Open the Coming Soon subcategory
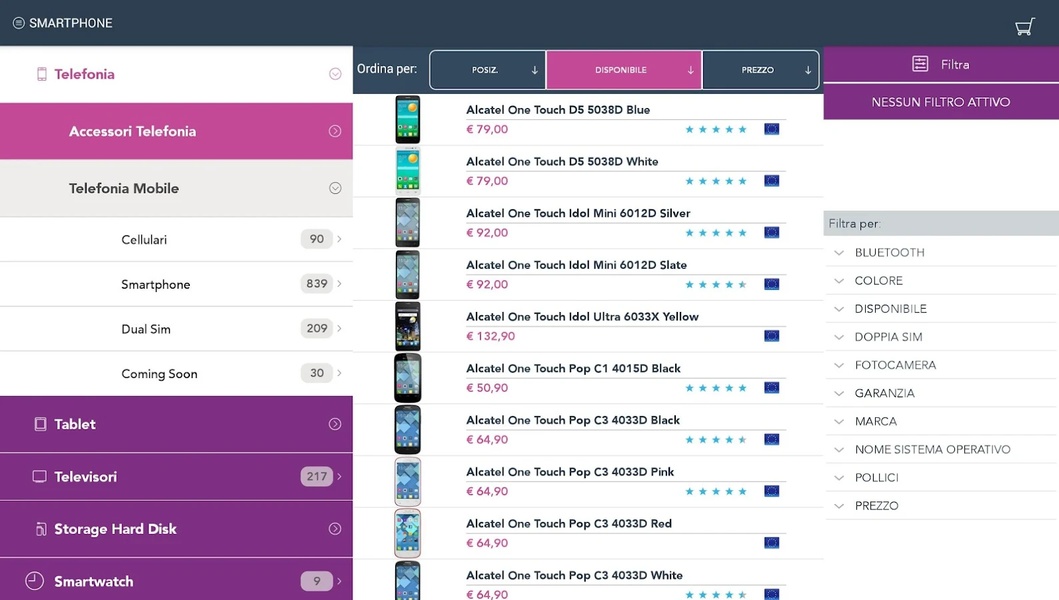 pos(176,374)
